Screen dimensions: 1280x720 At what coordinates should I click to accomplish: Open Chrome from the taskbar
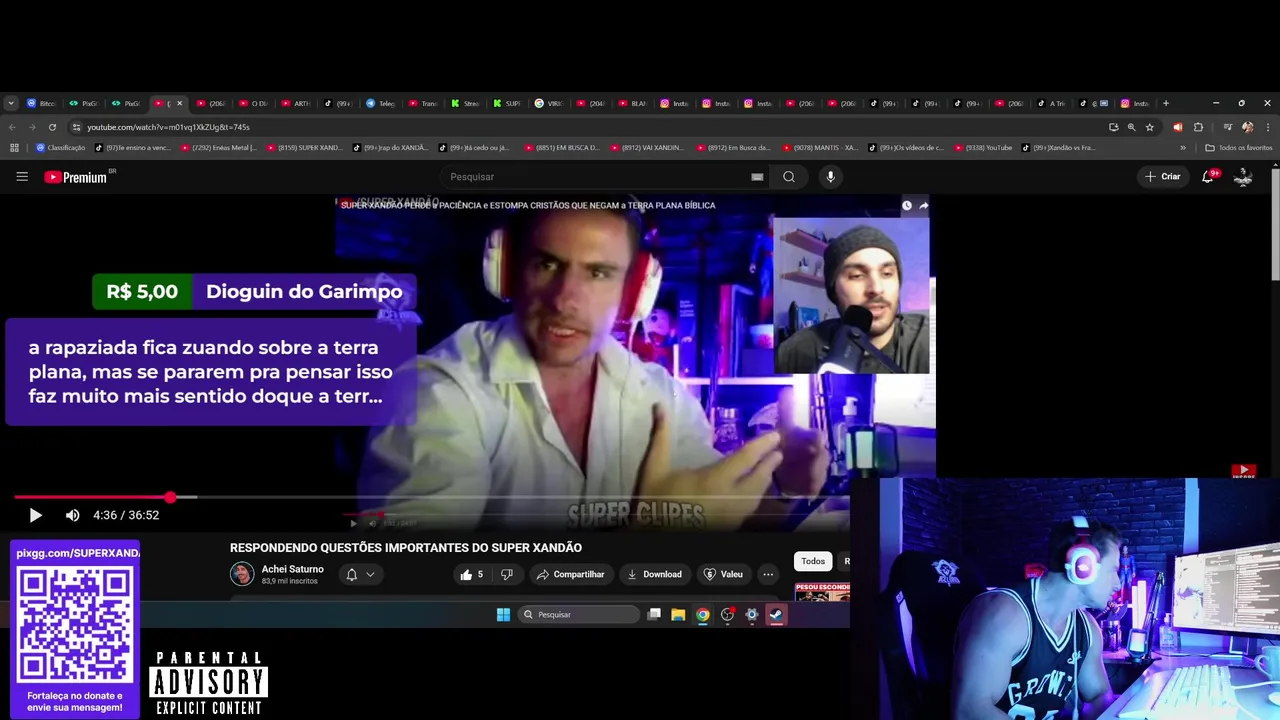(x=703, y=615)
